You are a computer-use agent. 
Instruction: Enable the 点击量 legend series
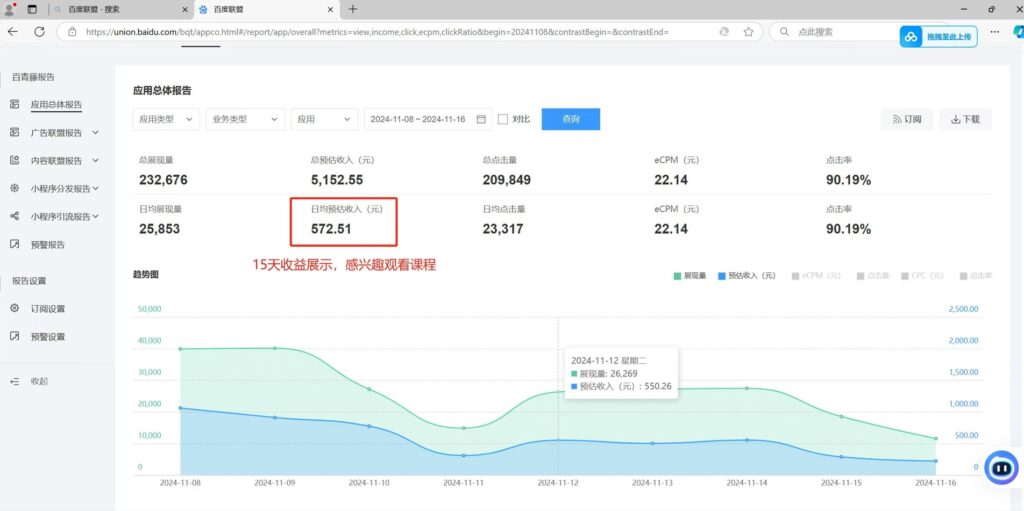click(x=872, y=276)
